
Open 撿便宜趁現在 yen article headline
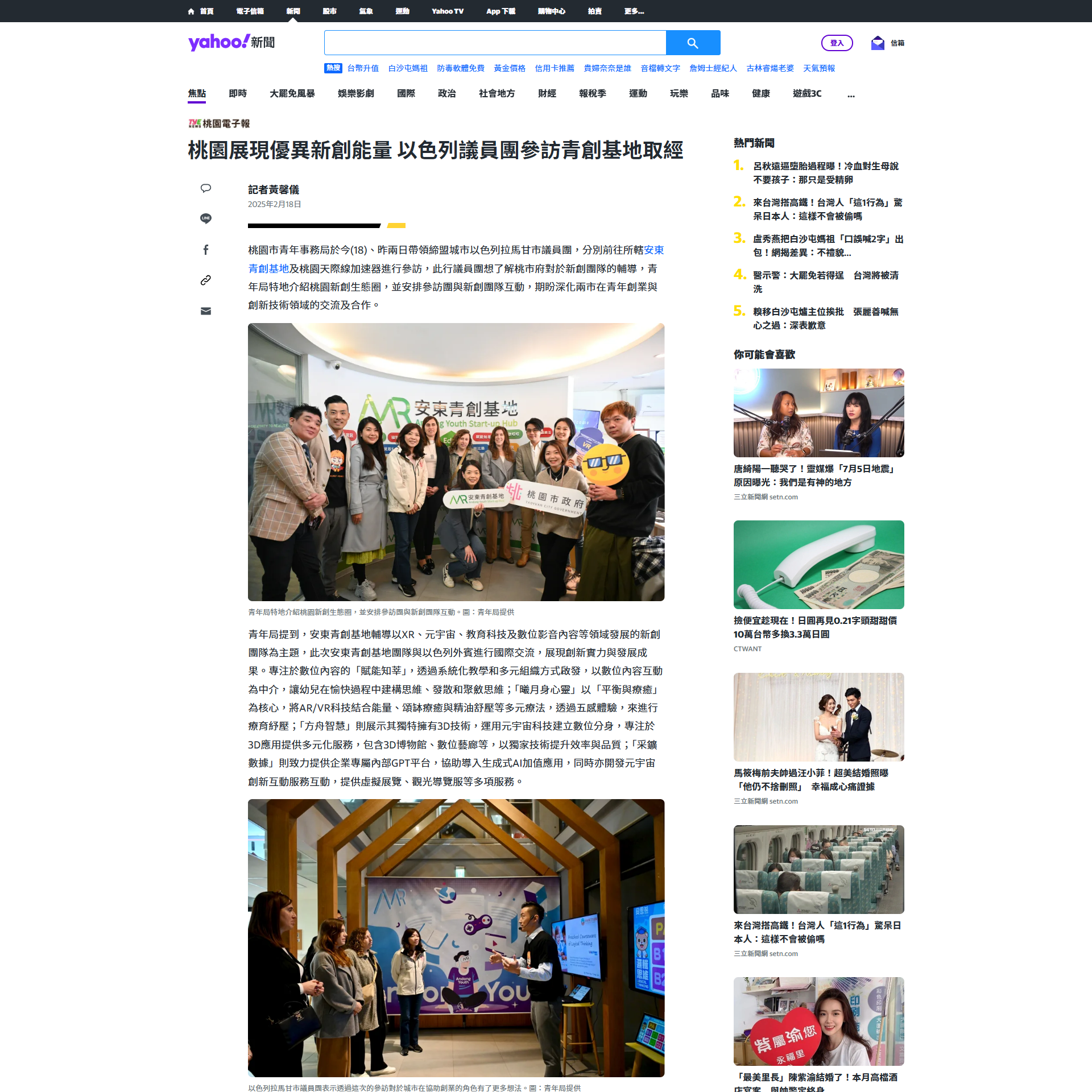(815, 627)
